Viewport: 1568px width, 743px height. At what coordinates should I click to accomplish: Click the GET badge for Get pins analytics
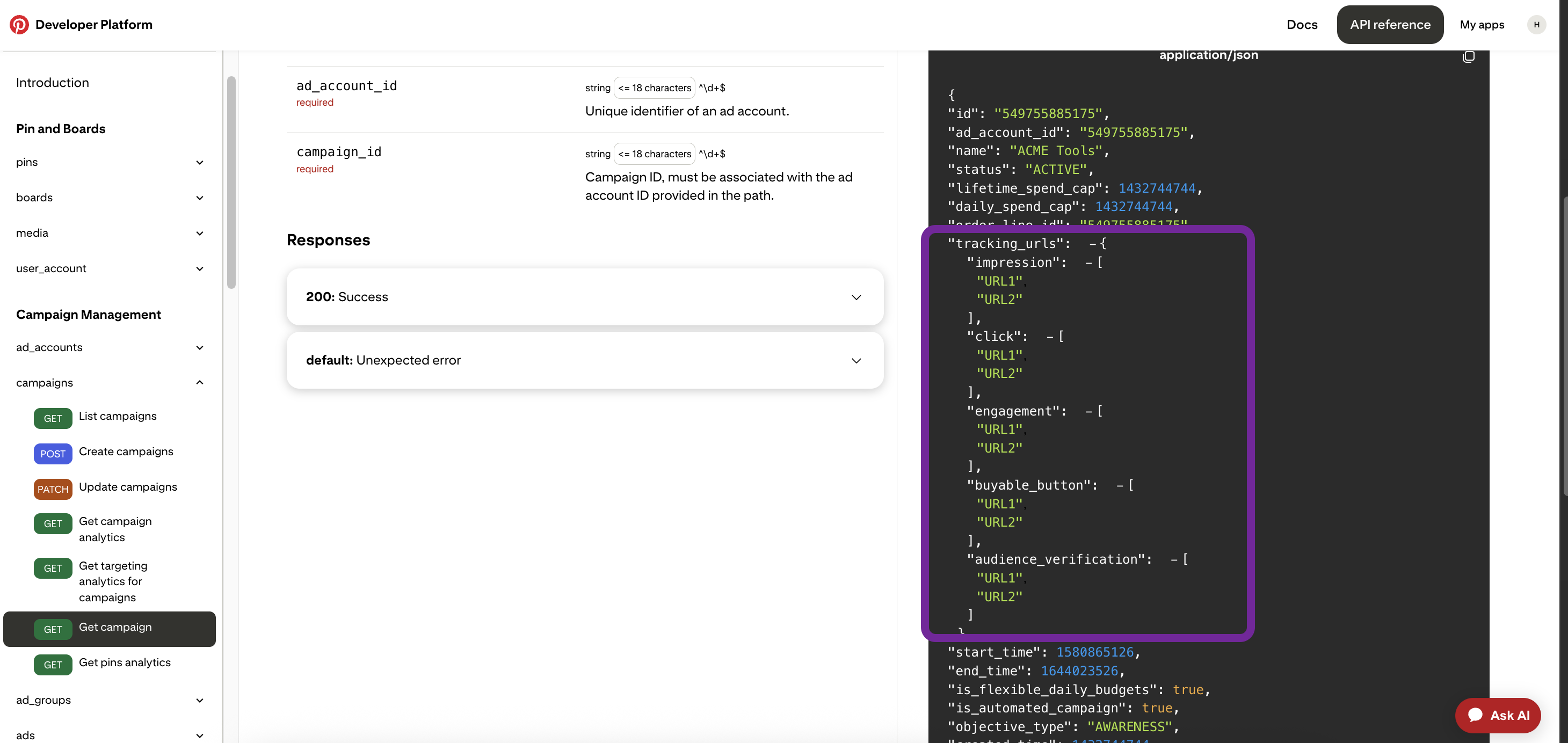point(52,665)
